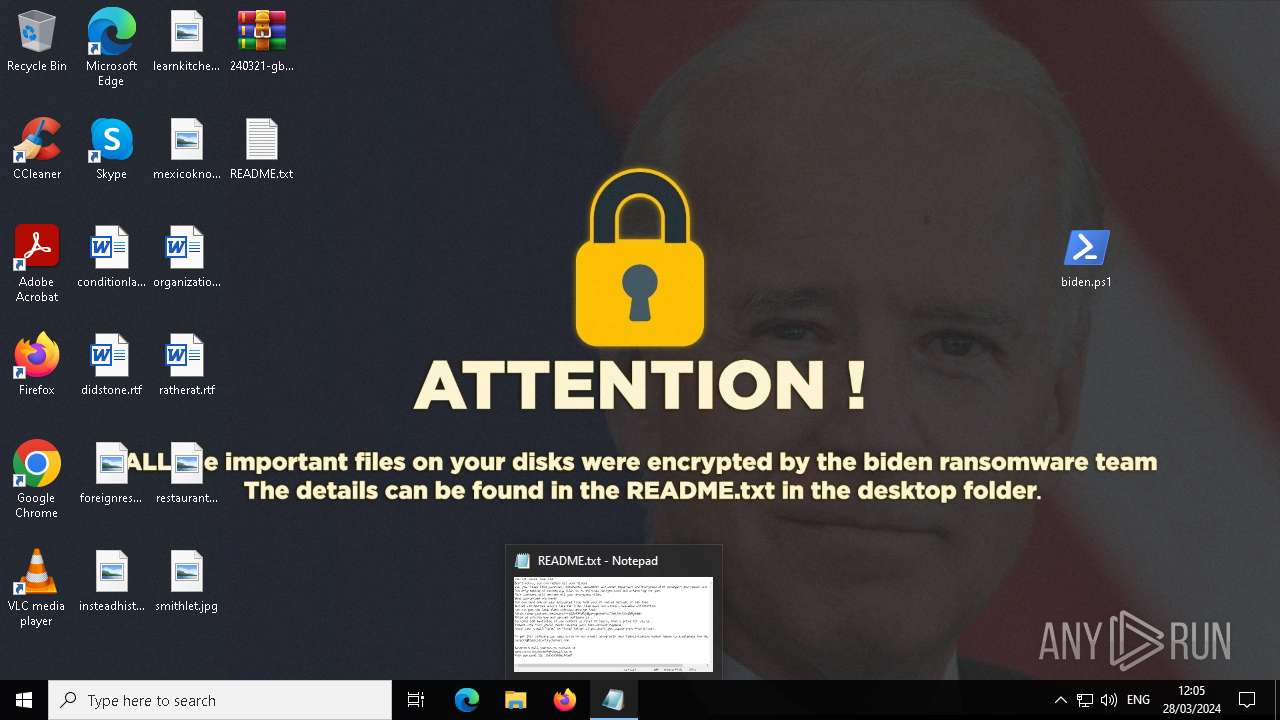Open the Recycle Bin desktop icon
This screenshot has width=1280, height=720.
click(37, 41)
